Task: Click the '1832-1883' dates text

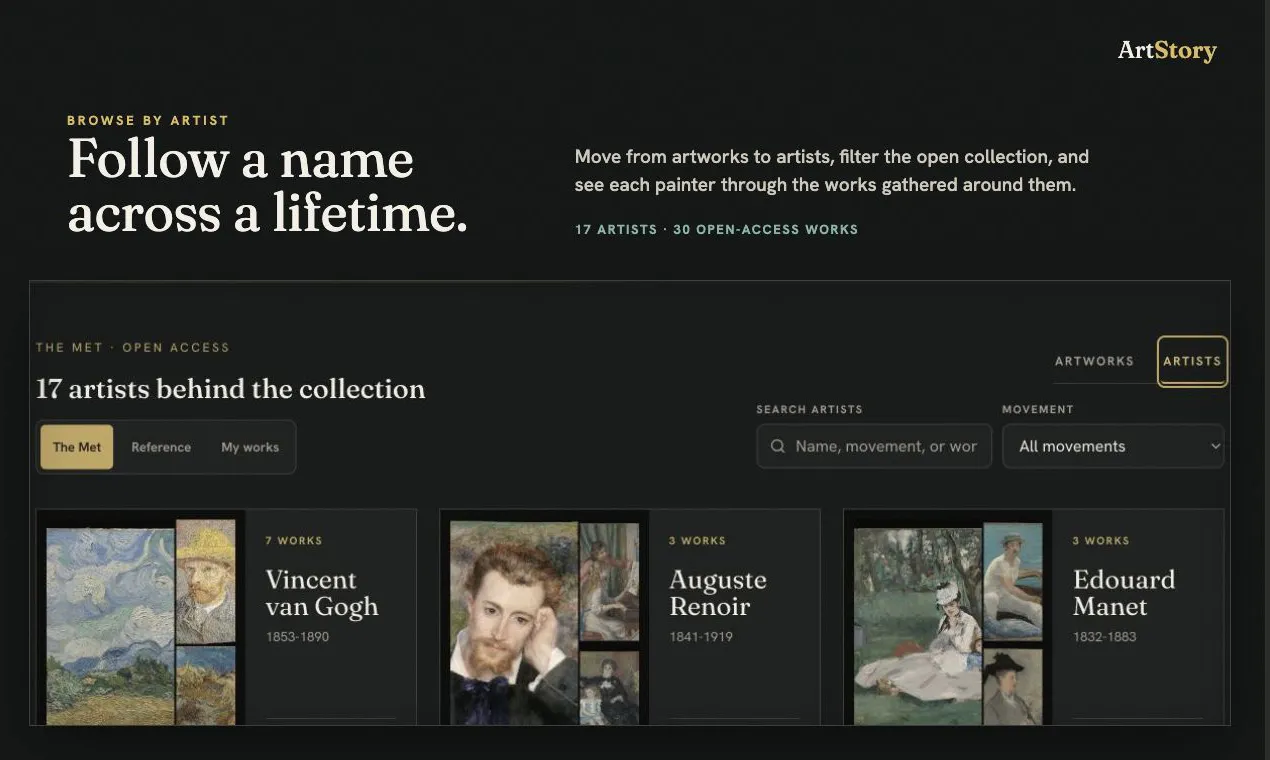Action: pyautogui.click(x=1105, y=637)
